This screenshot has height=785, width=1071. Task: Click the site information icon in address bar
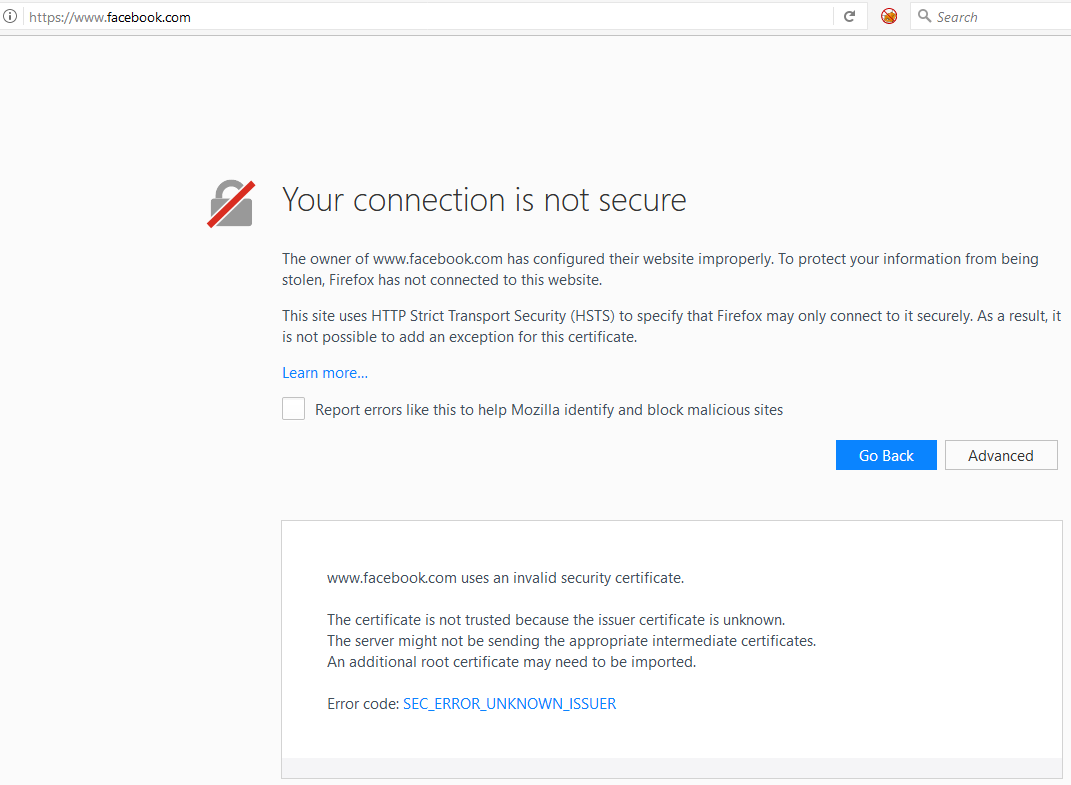tap(10, 17)
